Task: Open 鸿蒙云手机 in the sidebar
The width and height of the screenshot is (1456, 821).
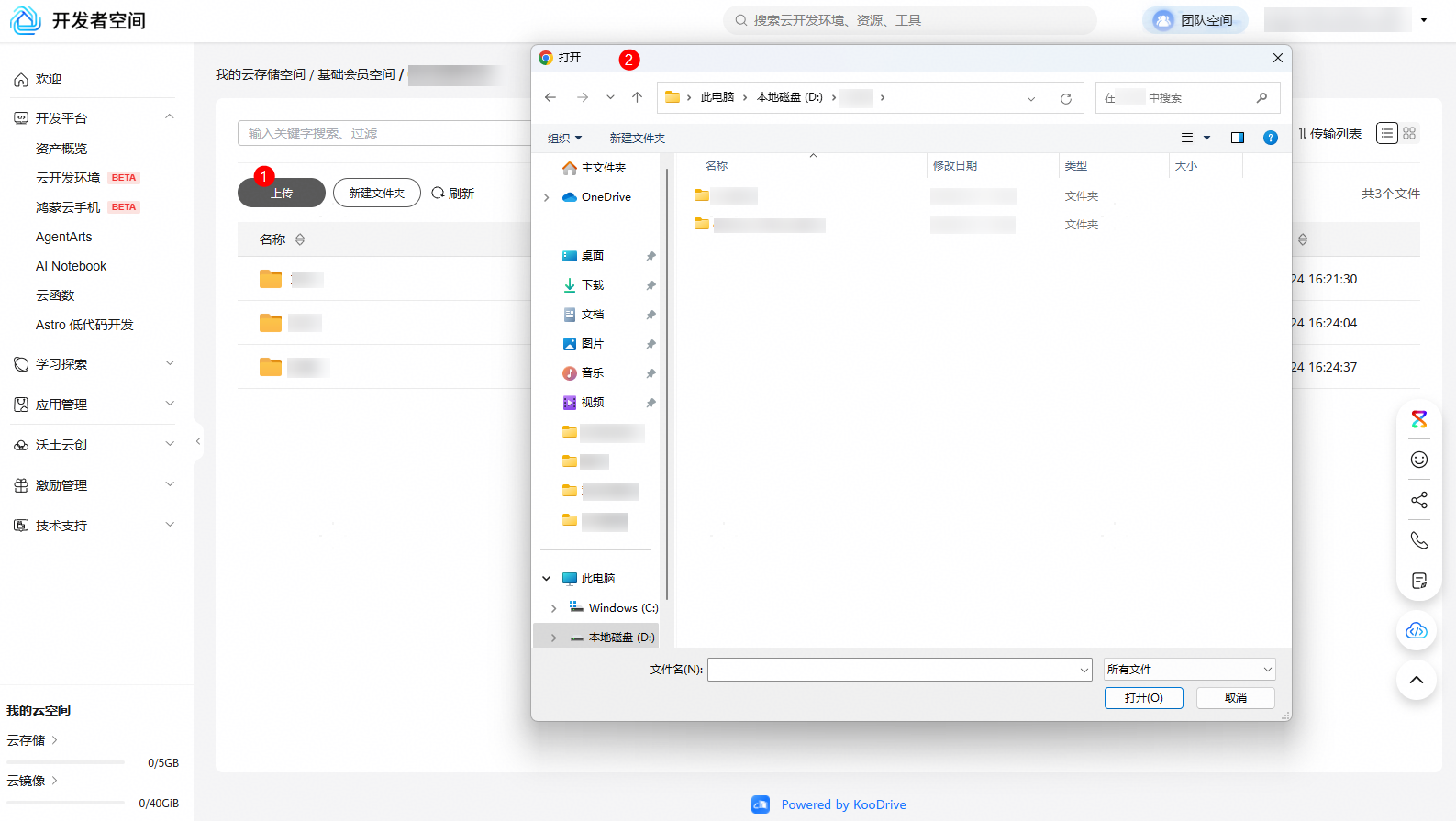Action: coord(68,207)
